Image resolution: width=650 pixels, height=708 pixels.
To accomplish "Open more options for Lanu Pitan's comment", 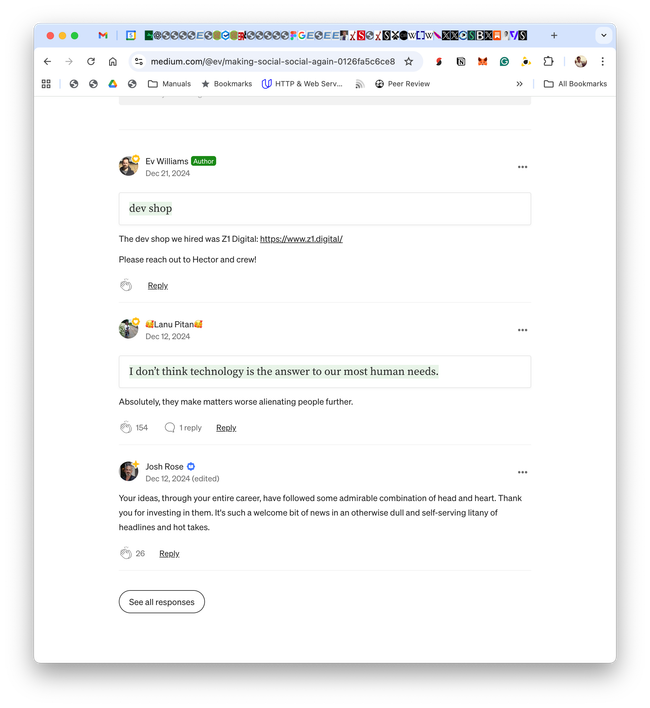I will pos(522,330).
